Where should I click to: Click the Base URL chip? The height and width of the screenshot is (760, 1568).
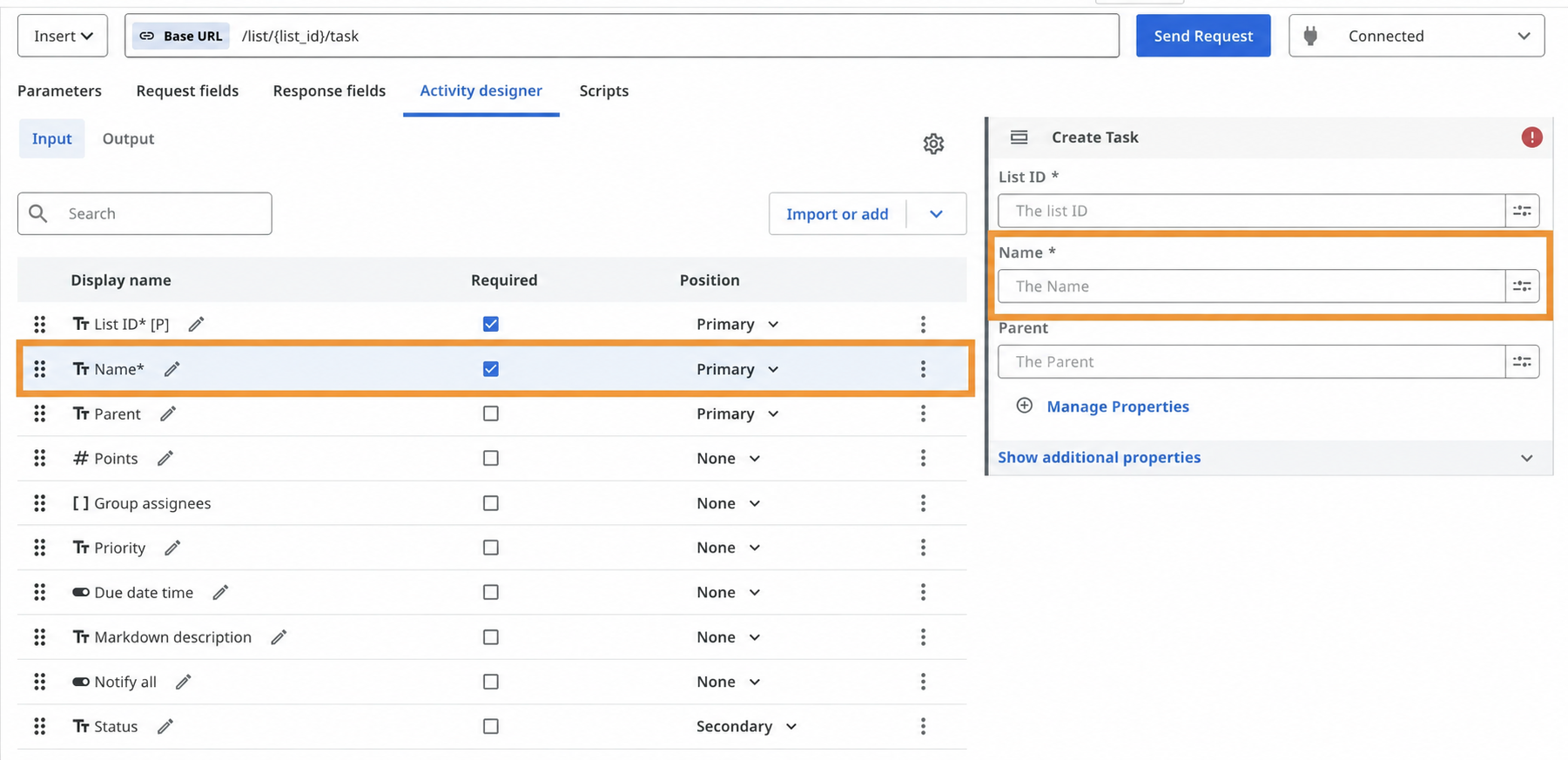pos(181,36)
